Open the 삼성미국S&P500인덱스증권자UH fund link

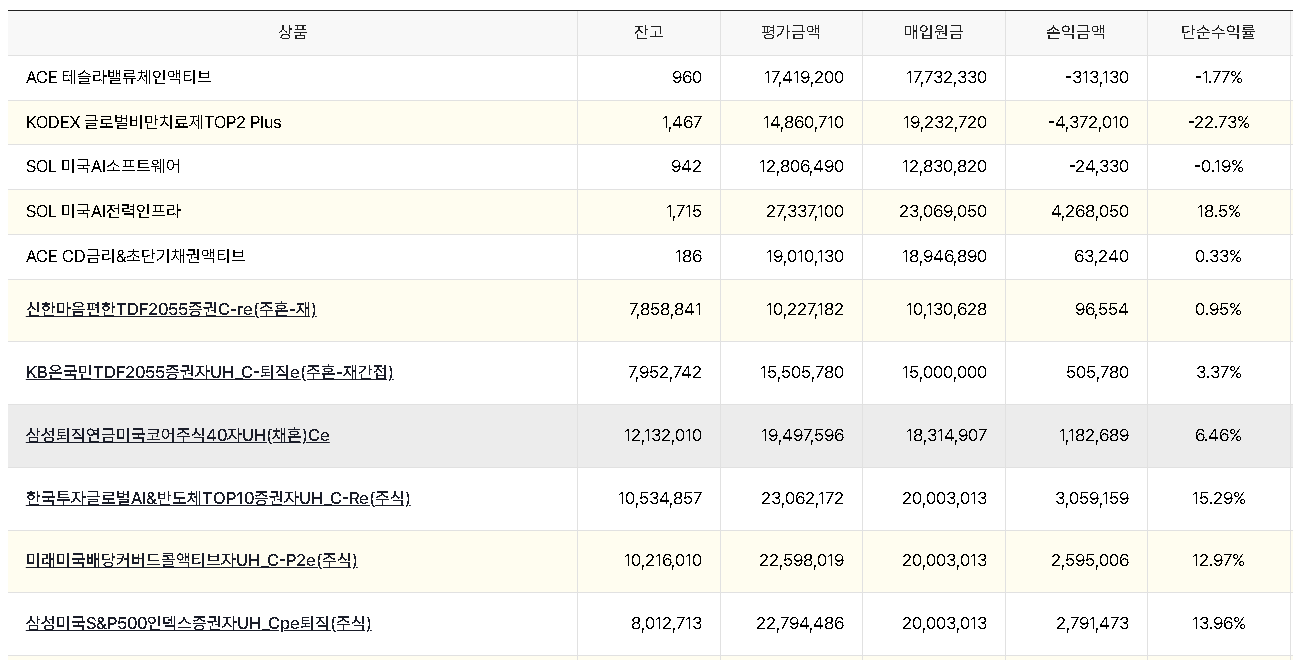tap(199, 624)
